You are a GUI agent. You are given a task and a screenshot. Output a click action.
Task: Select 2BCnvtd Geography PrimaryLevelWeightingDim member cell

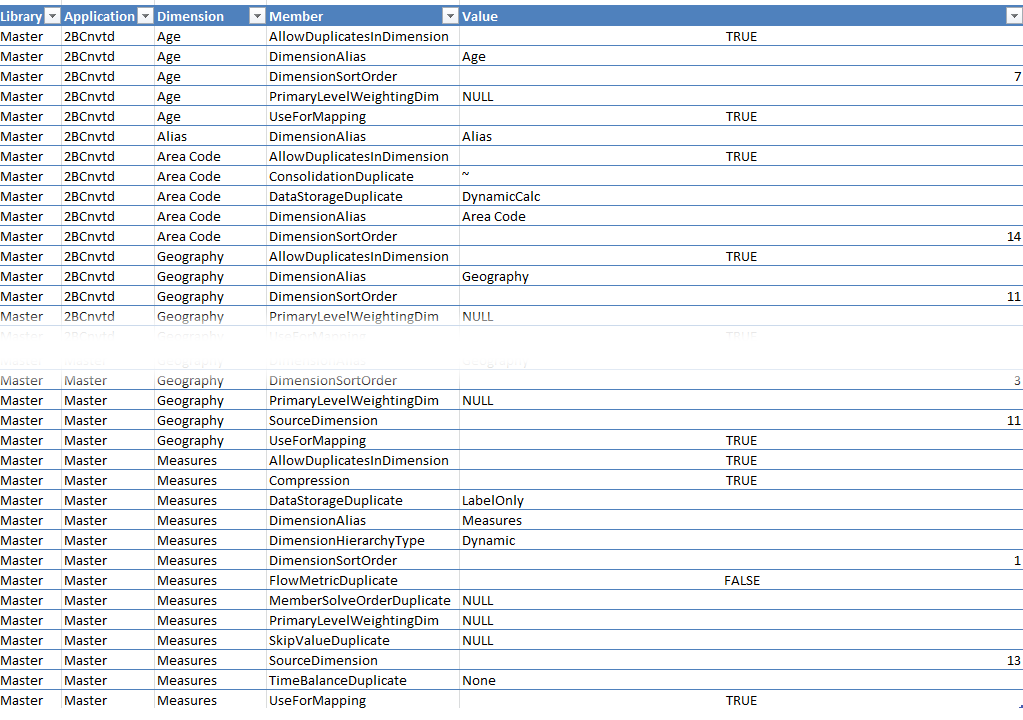[x=363, y=316]
